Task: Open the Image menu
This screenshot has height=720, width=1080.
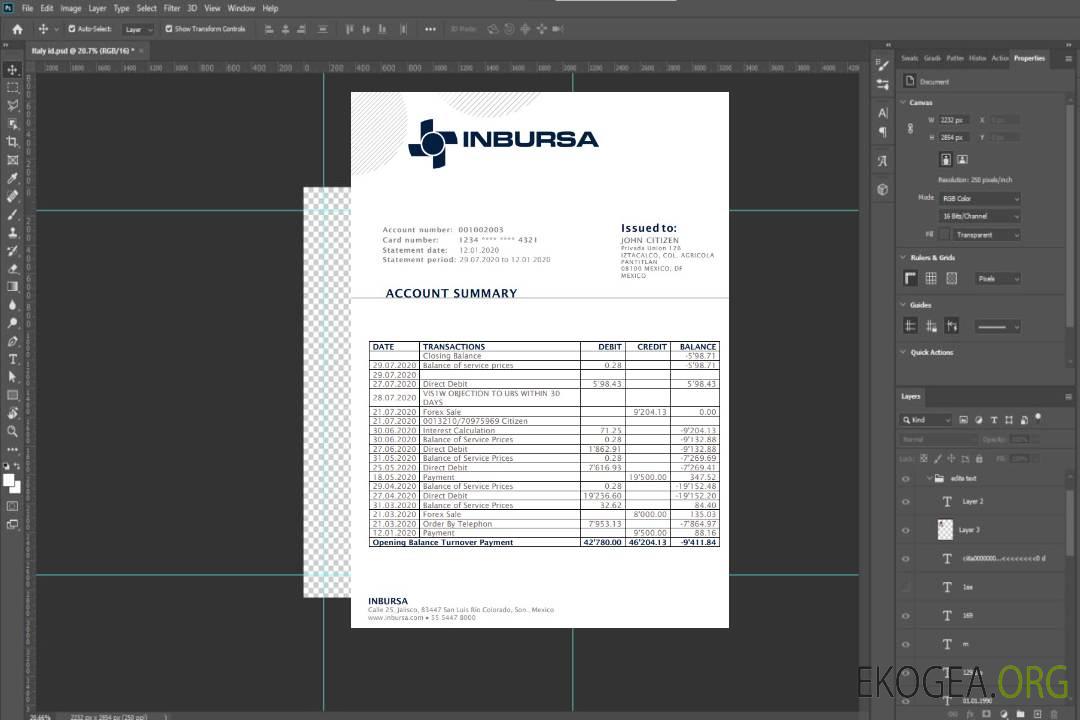Action: pos(70,8)
